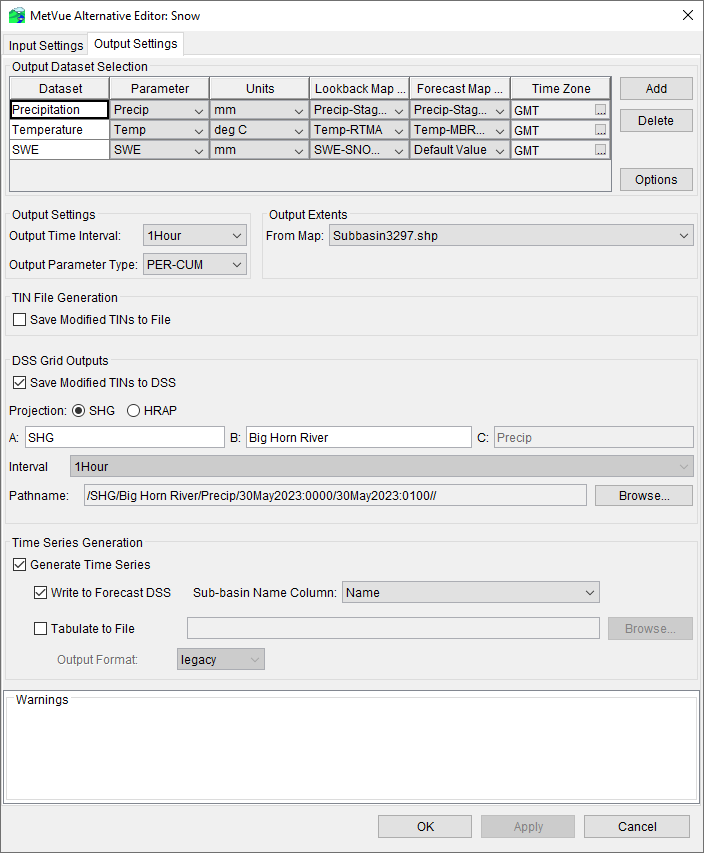Viewport: 704px width, 853px height.
Task: Open time zone picker for Precipitation row
Action: pos(600,110)
